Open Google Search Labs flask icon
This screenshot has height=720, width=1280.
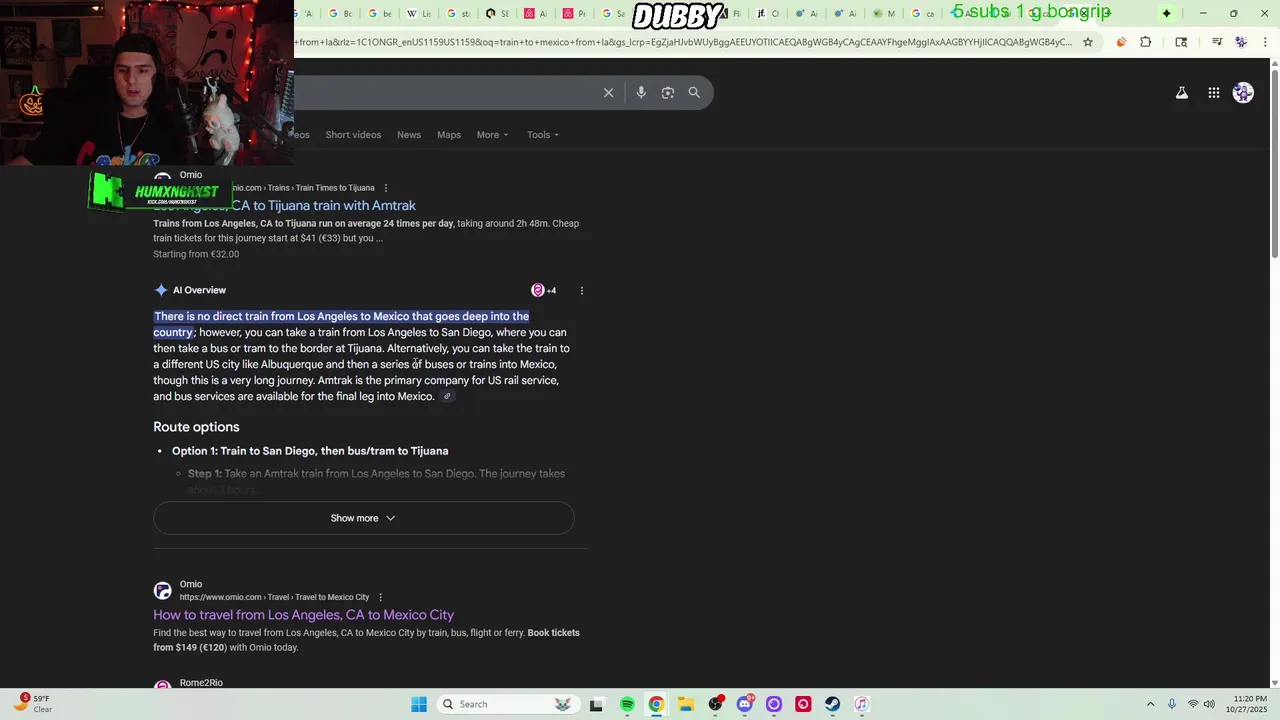pos(1181,93)
